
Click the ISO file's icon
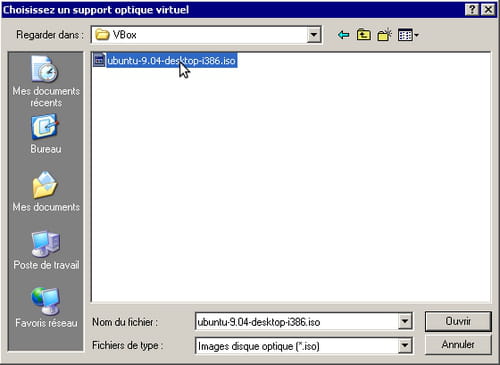tap(99, 60)
